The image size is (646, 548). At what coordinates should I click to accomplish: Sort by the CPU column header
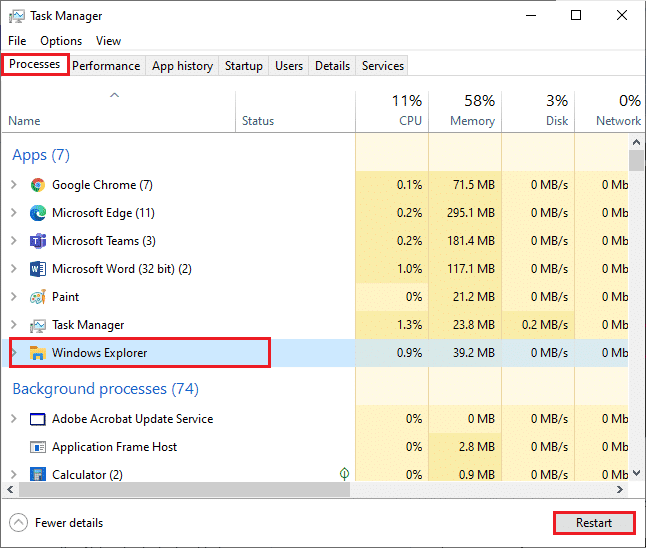click(x=392, y=111)
